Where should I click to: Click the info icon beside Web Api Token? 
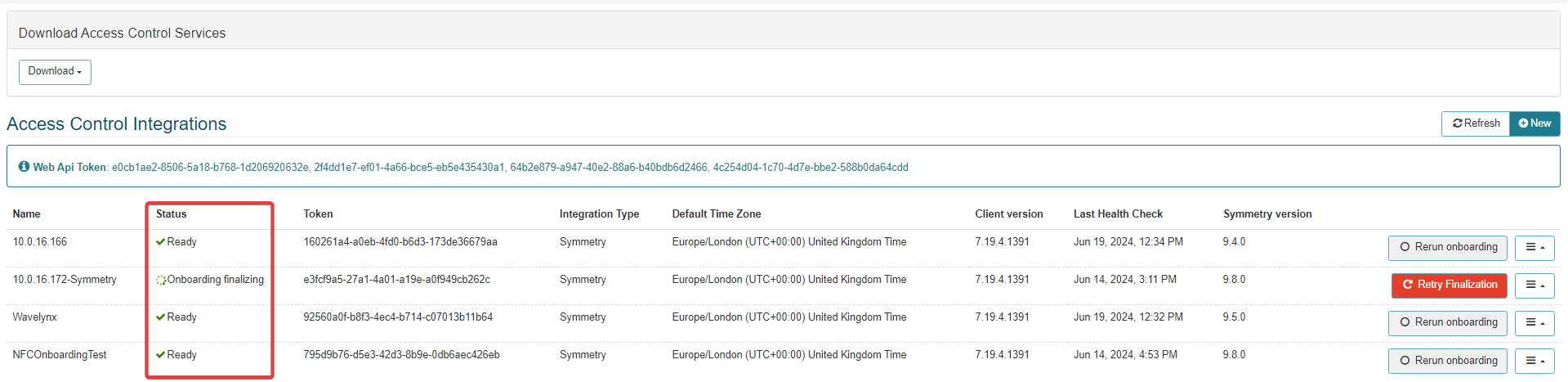click(x=24, y=167)
